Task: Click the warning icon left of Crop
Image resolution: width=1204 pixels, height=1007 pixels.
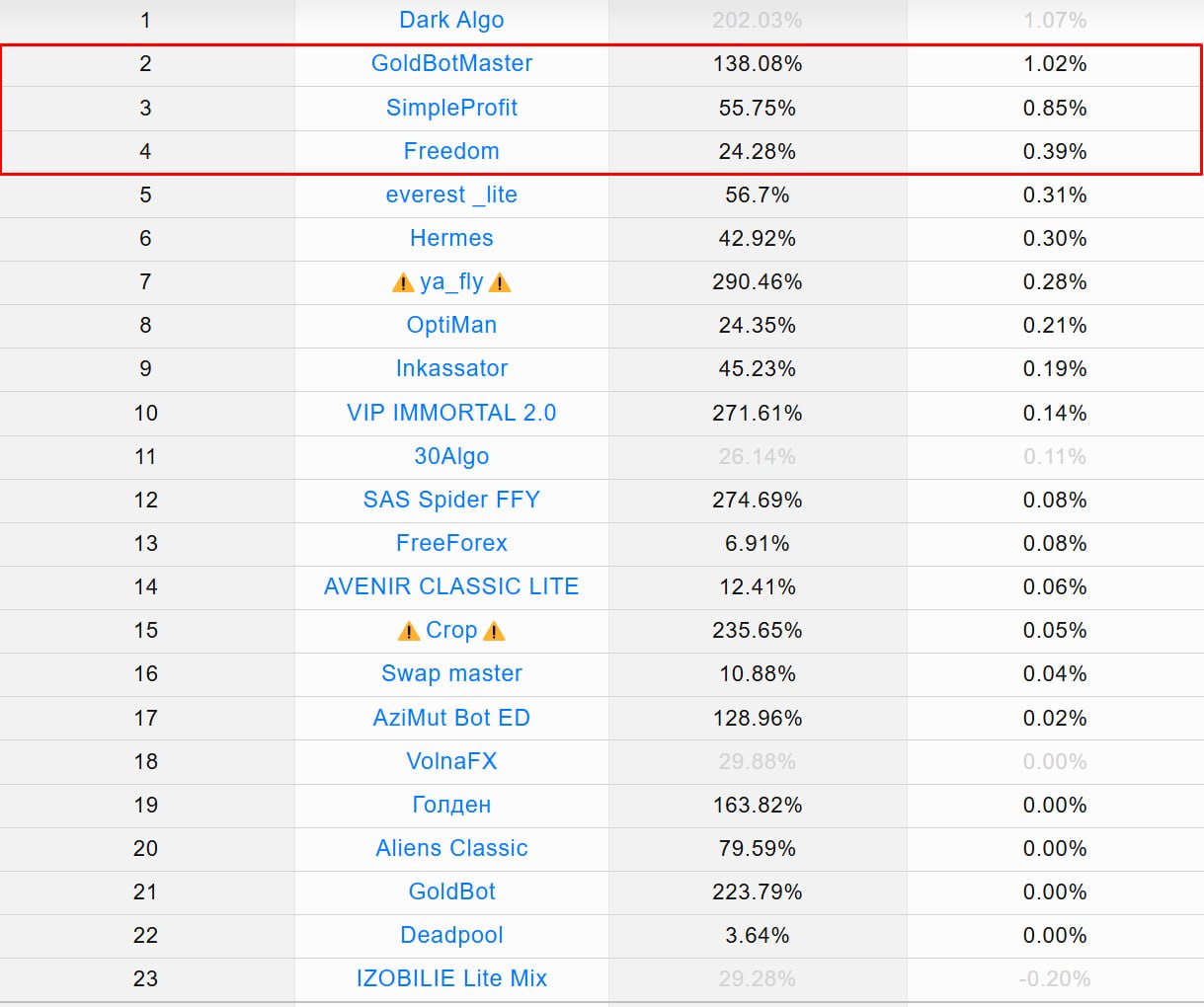Action: tap(409, 632)
